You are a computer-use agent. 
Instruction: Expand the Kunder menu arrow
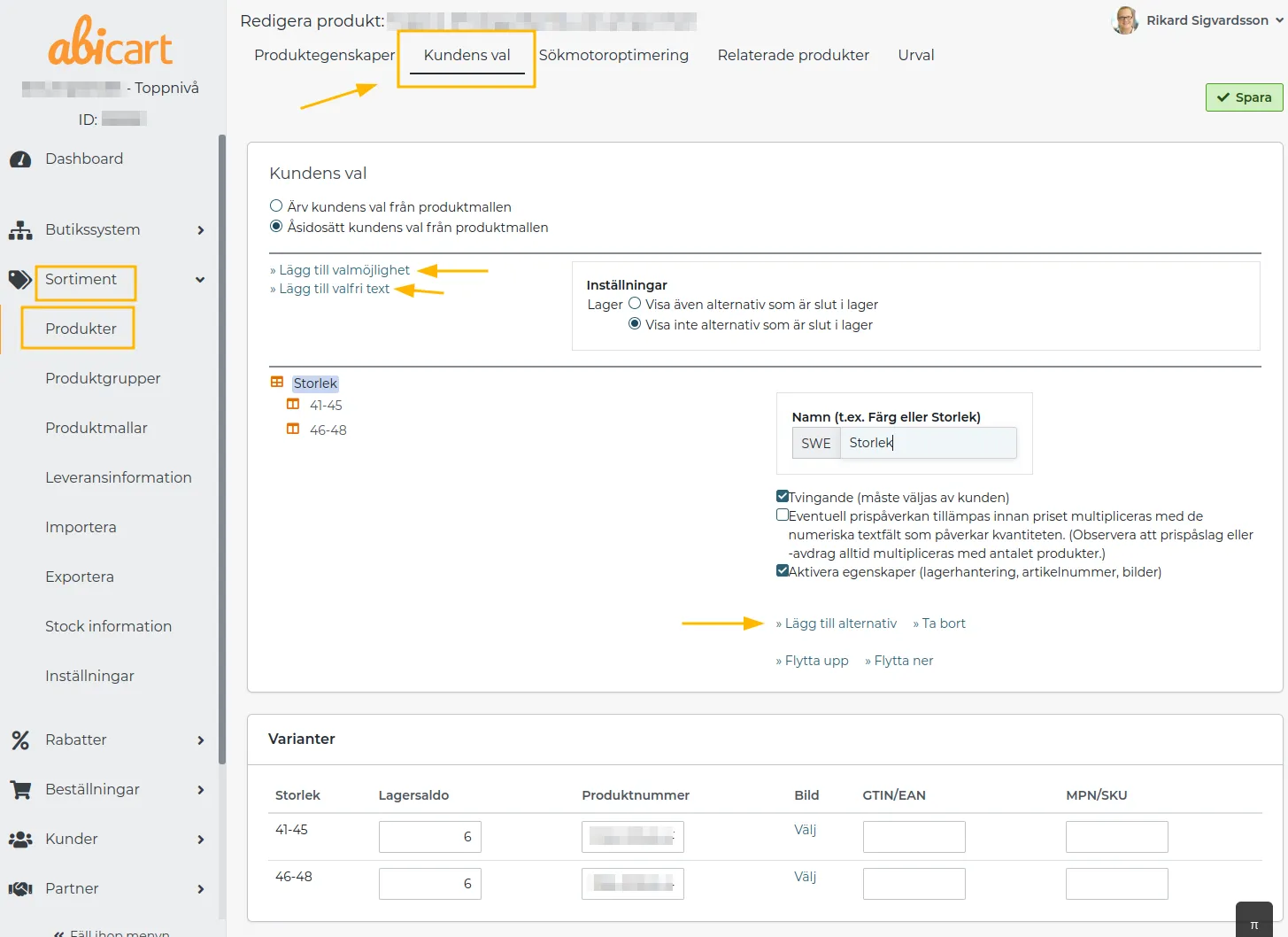tap(201, 840)
